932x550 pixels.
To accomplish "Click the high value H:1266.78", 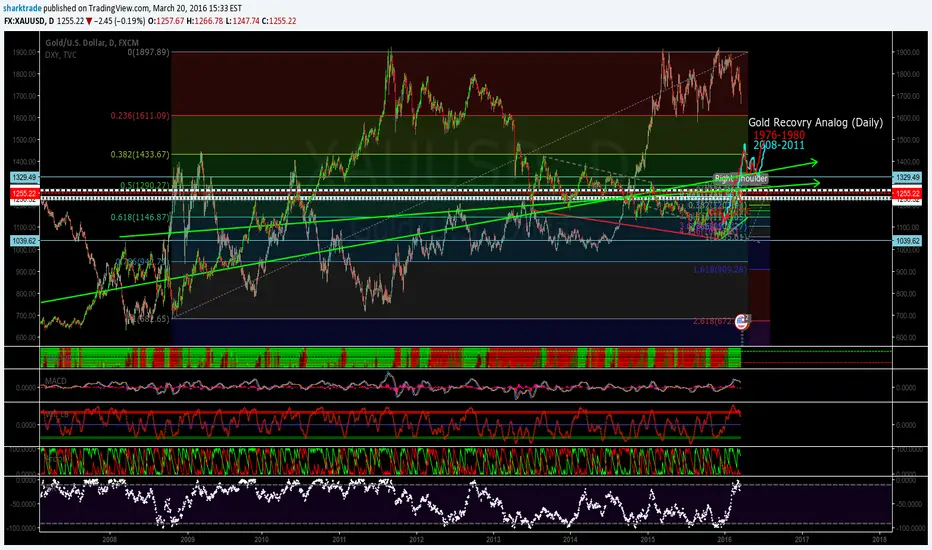I will pos(204,21).
